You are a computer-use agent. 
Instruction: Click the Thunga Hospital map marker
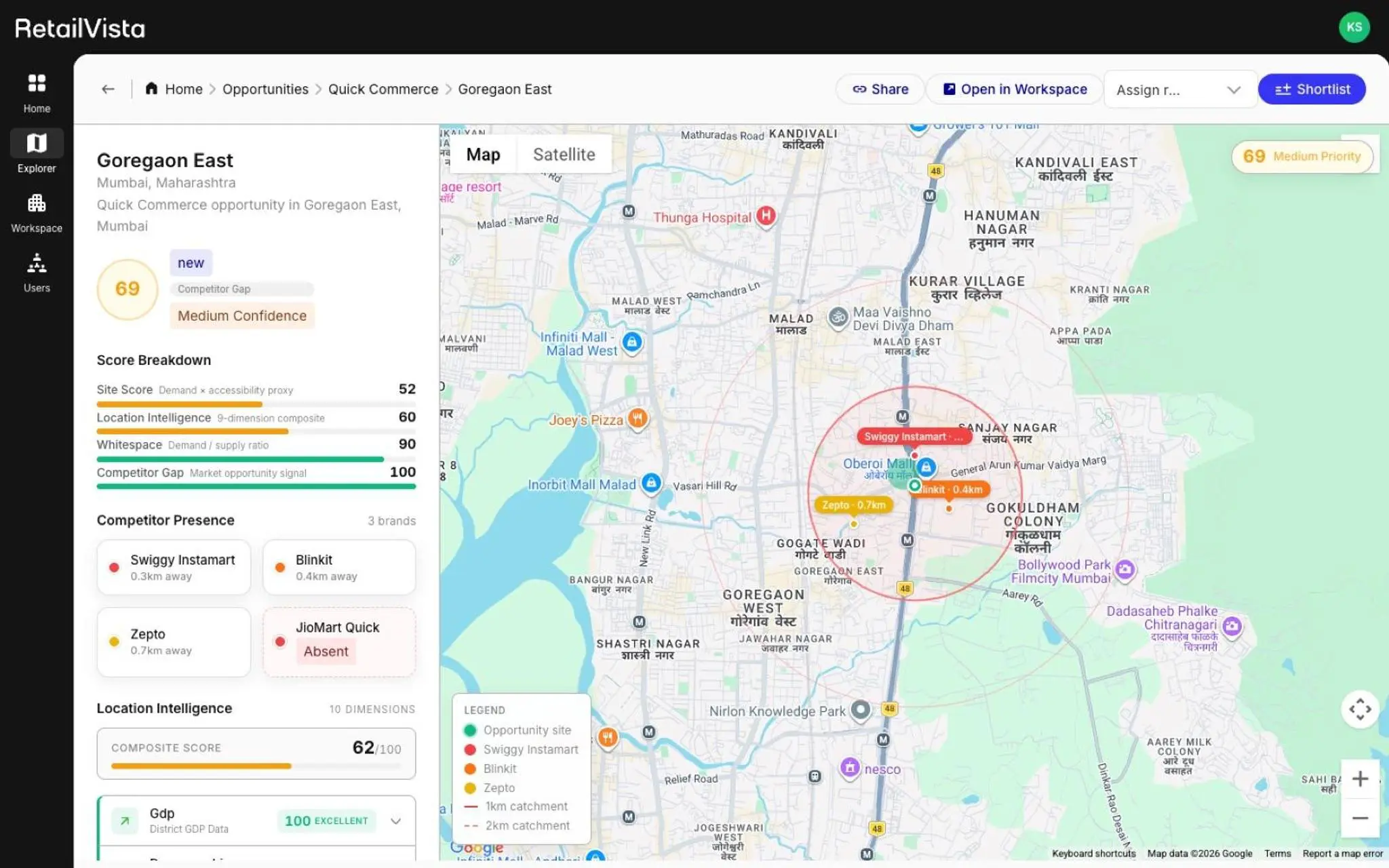766,216
